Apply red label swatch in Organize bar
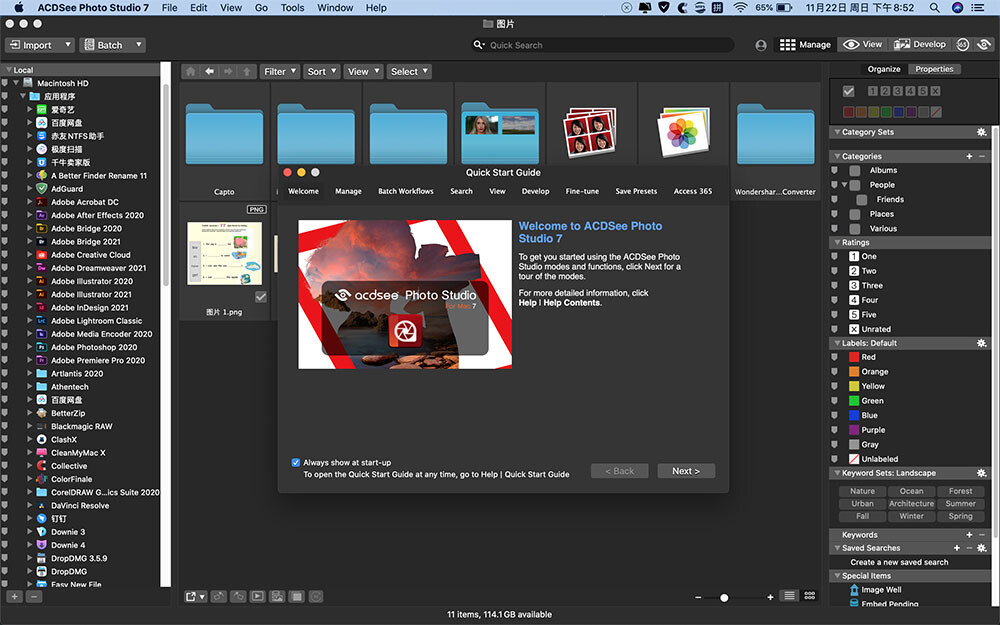This screenshot has height=625, width=1000. pos(848,112)
